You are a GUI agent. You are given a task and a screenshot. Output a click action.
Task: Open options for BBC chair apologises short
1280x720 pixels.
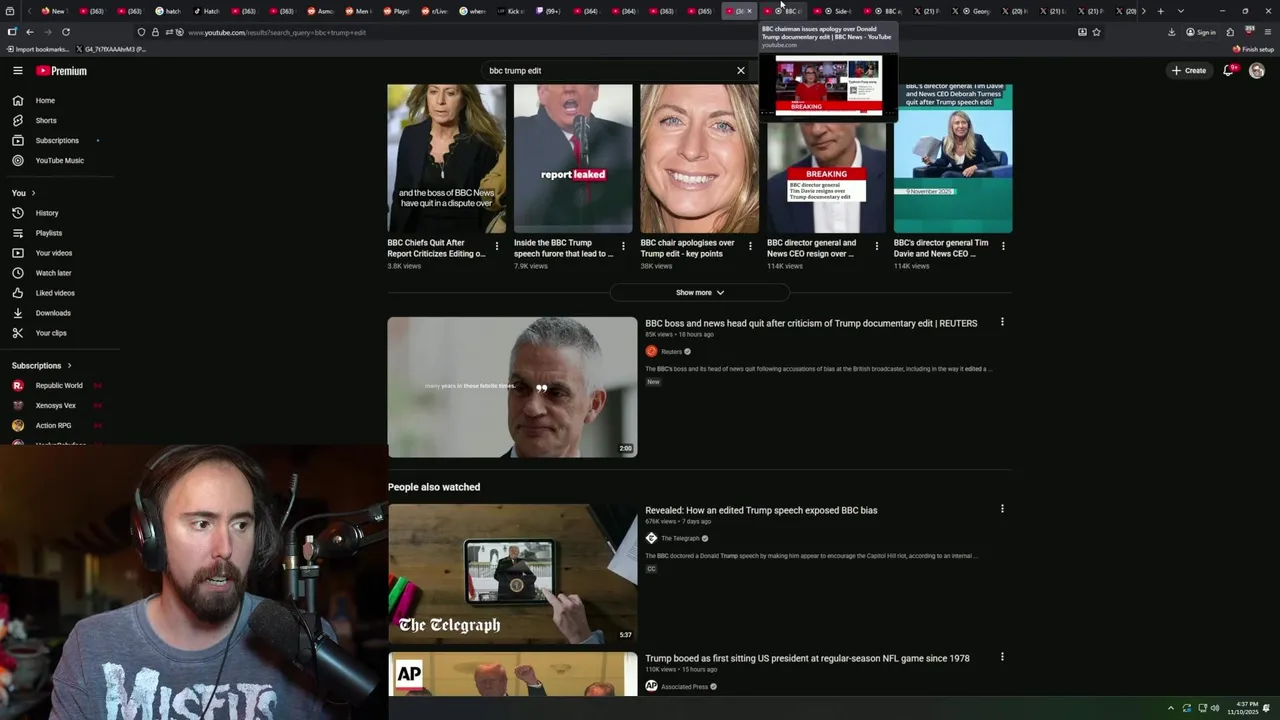tap(750, 246)
